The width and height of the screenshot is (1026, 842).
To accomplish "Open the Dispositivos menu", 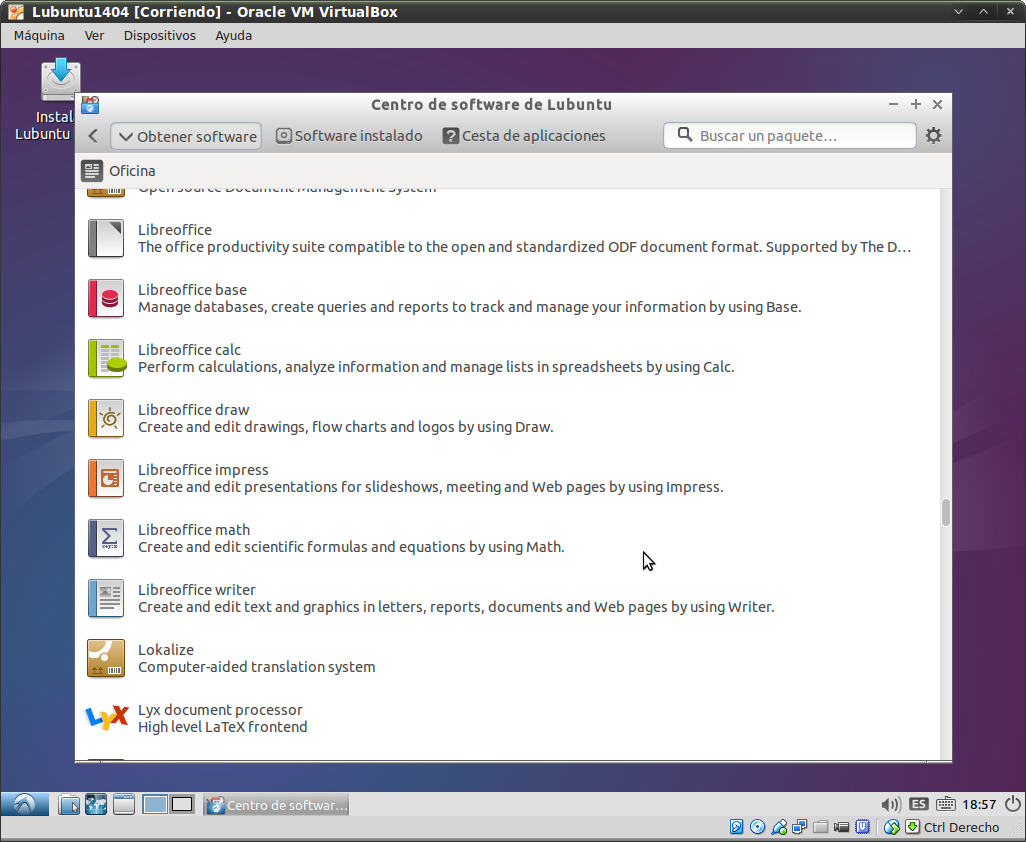I will [x=159, y=35].
